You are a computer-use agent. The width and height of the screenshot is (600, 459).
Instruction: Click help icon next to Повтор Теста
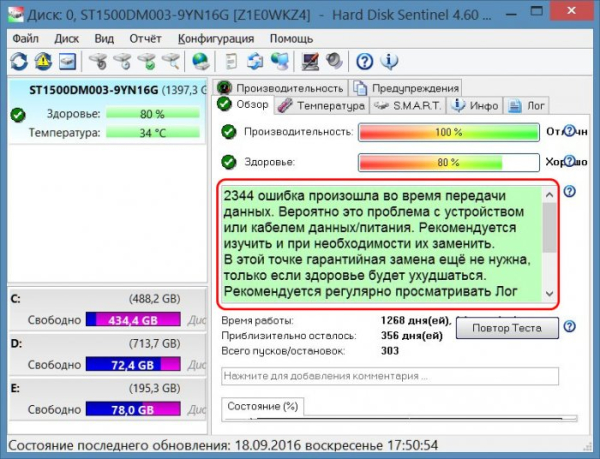click(569, 327)
